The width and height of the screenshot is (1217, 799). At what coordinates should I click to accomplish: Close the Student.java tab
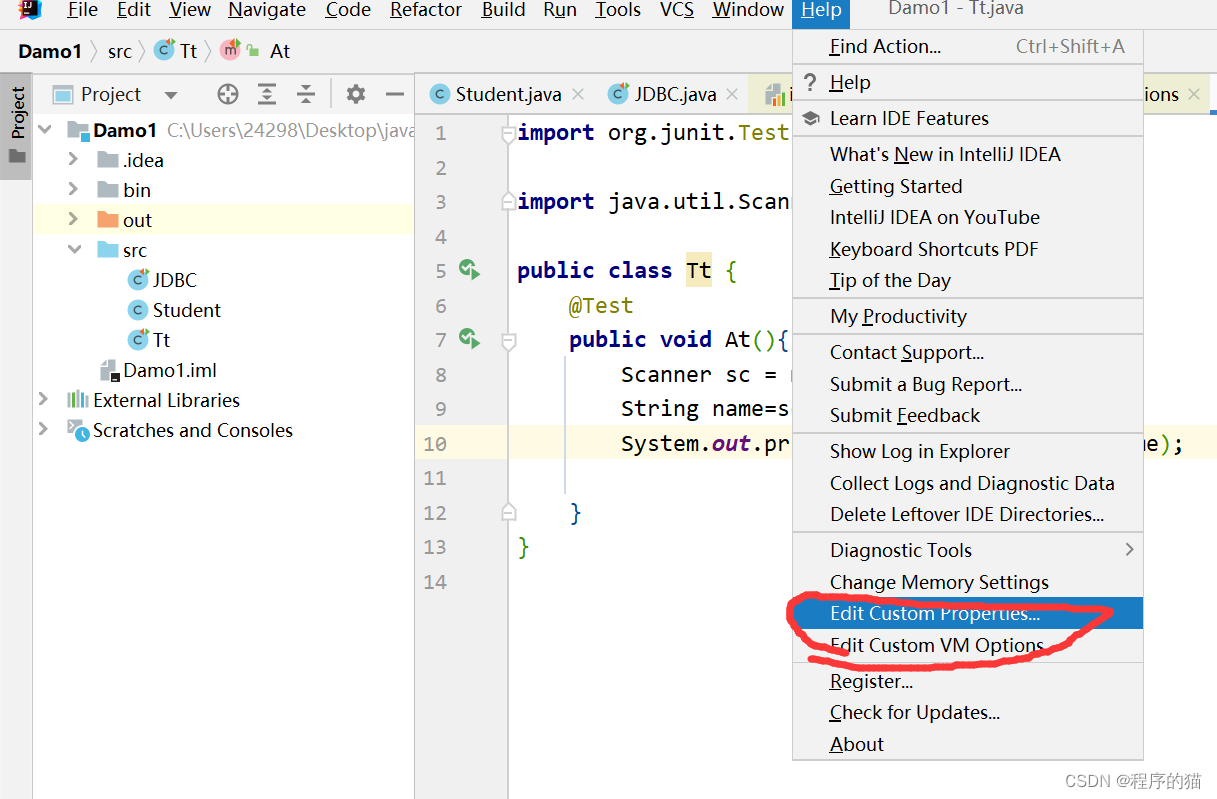pos(578,94)
